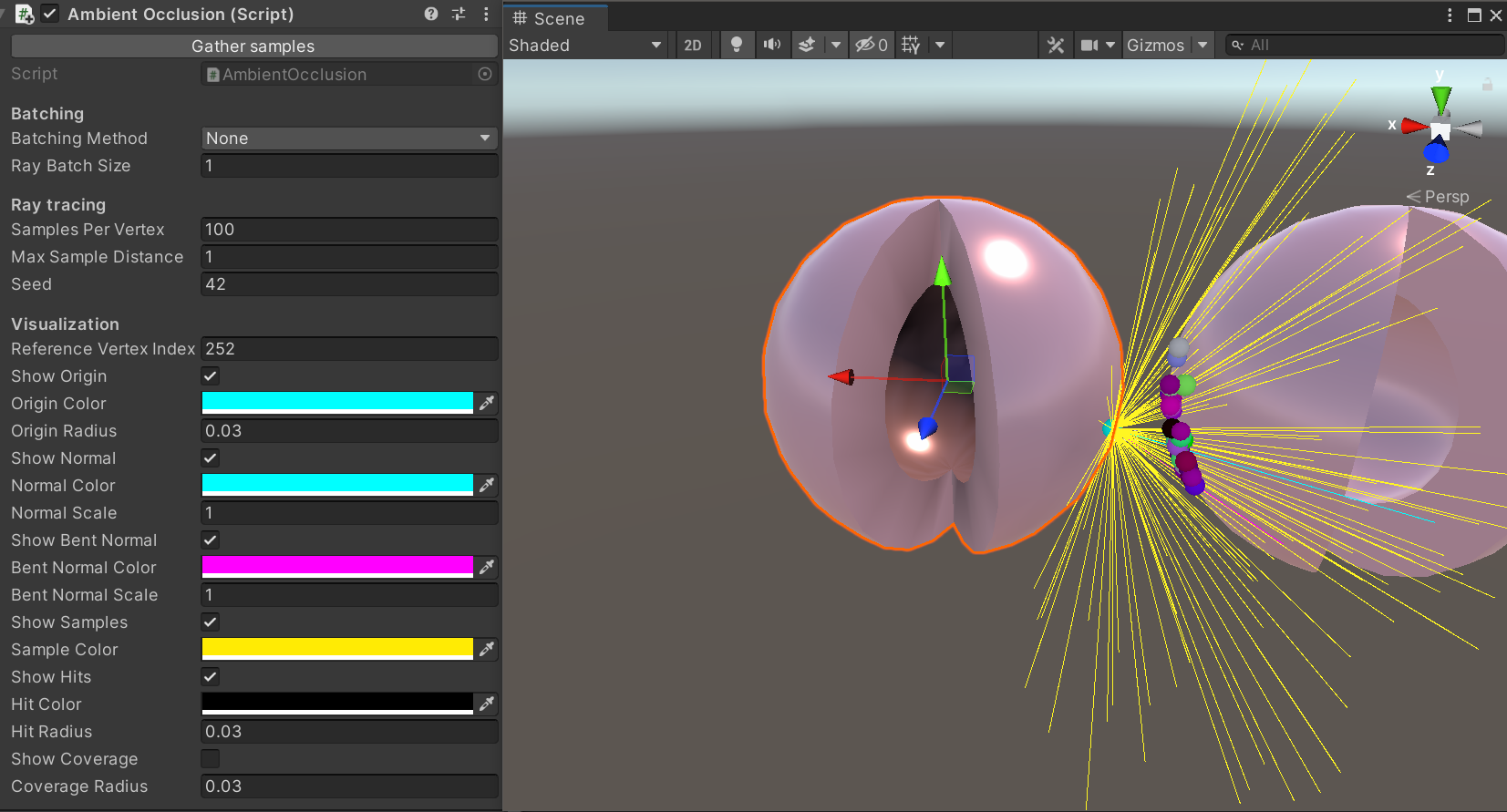Screen dimensions: 1507x812
Task: Click Bent Normal Scale value field
Action: click(349, 595)
